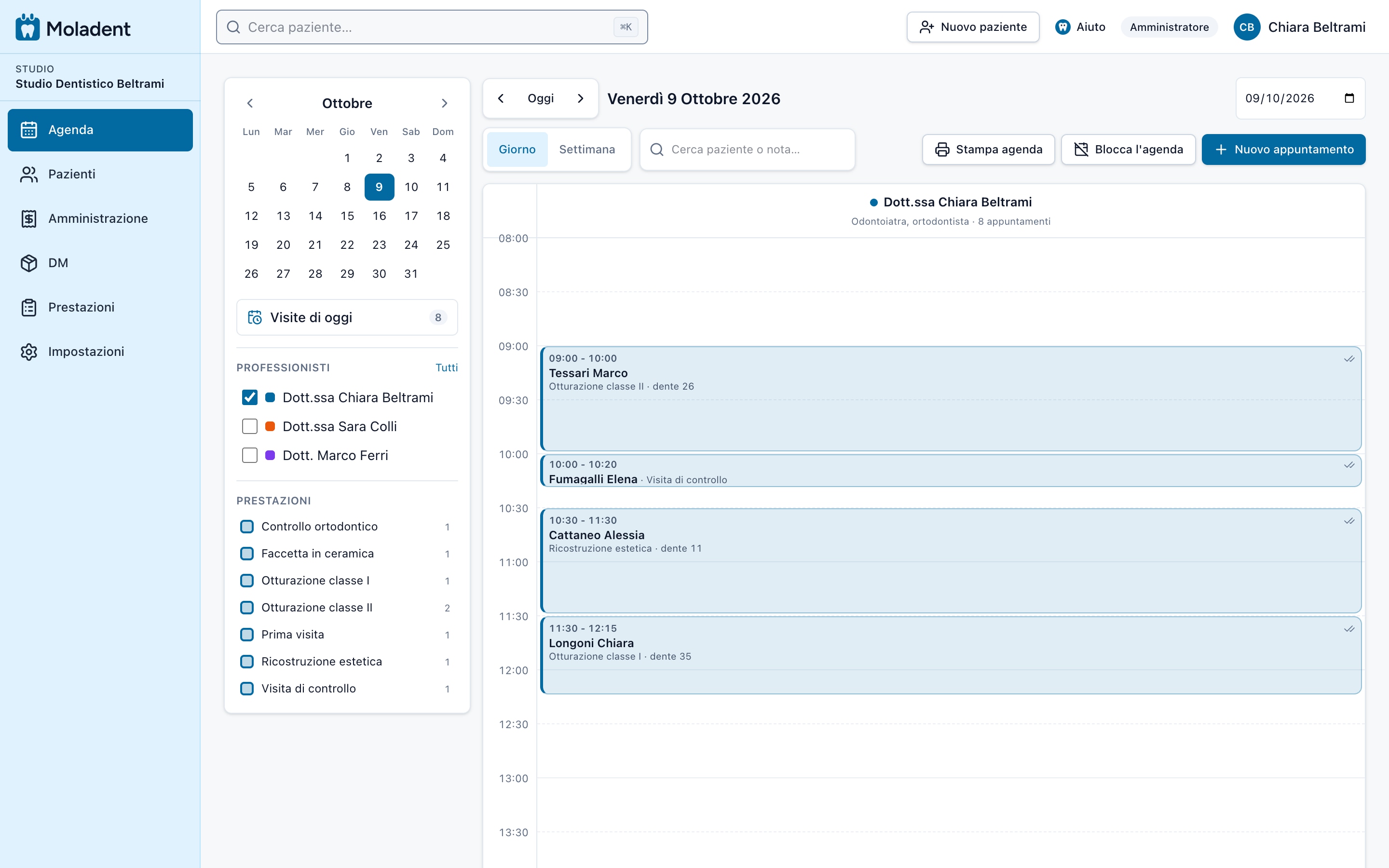Image resolution: width=1389 pixels, height=868 pixels.
Task: Click the Aiuto tooth help icon
Action: [x=1062, y=27]
